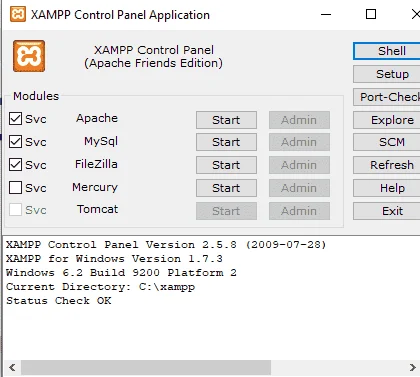Click the 'Status Check OK' log line
Viewport: 420px width, 377px height.
(59, 301)
